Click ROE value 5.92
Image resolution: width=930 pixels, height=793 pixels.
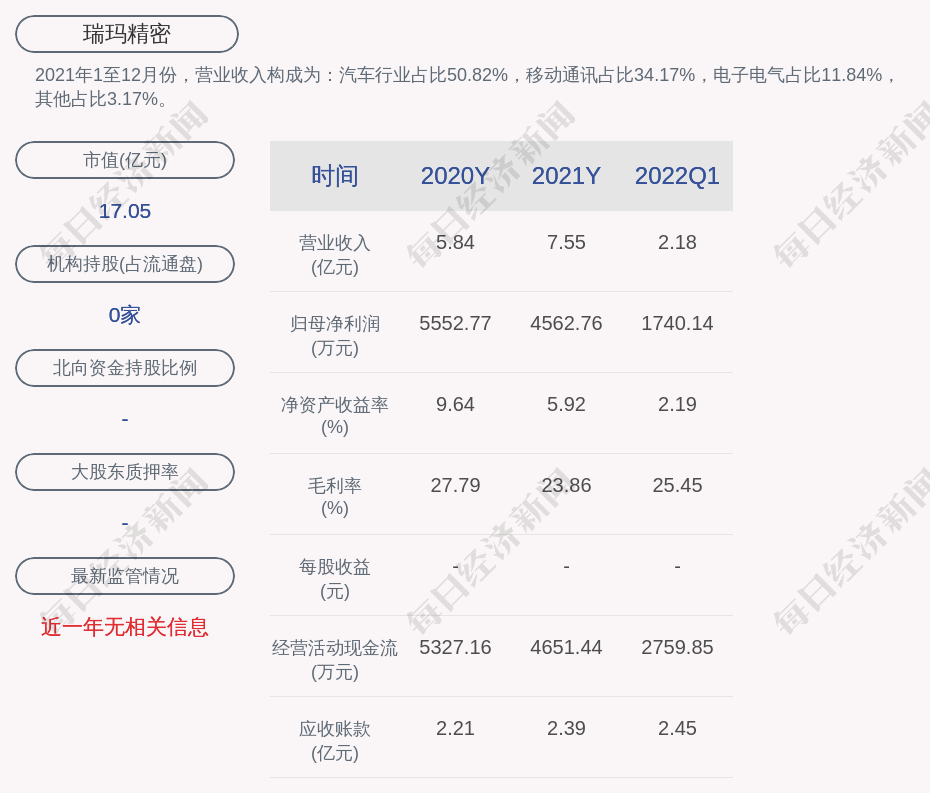566,405
